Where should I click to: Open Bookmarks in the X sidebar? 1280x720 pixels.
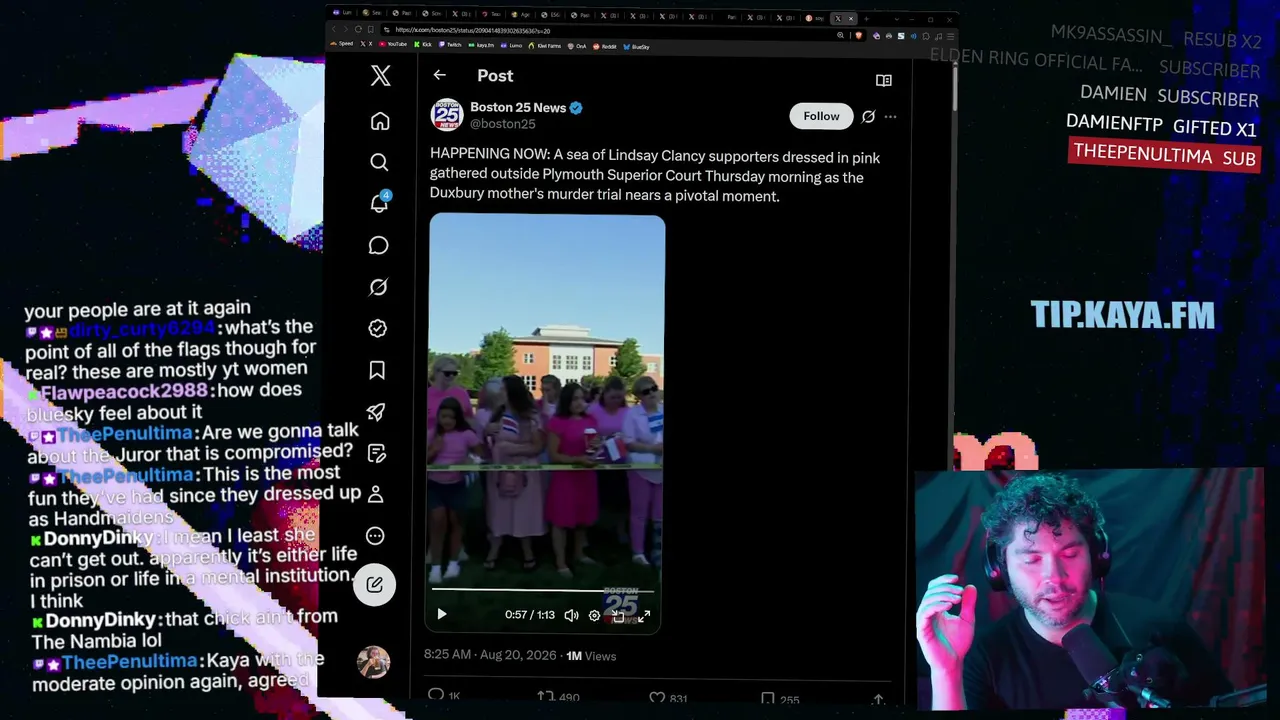point(377,370)
